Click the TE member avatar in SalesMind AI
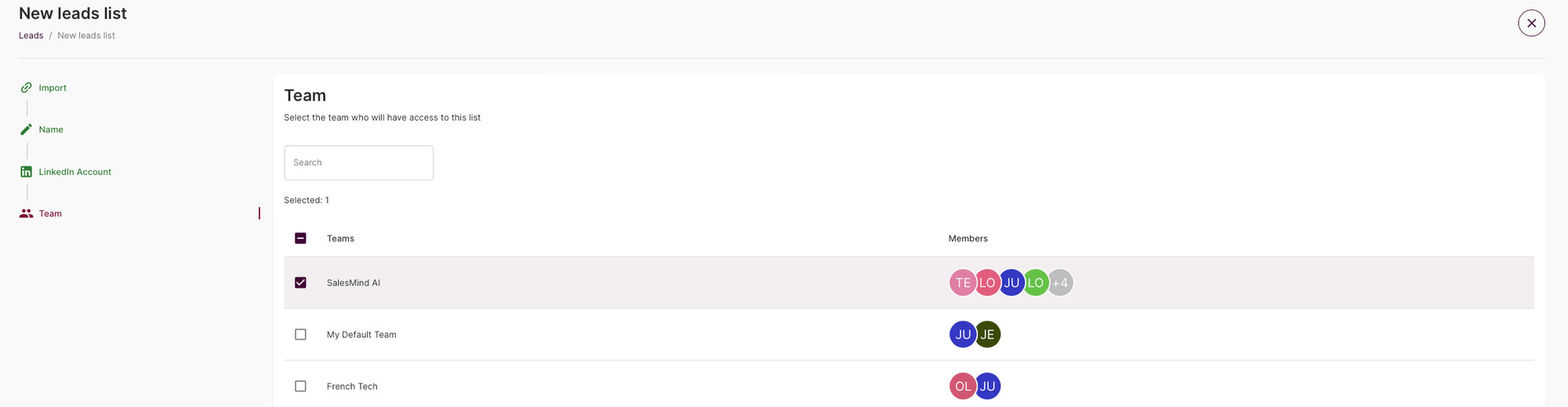The width and height of the screenshot is (1568, 407). tap(963, 282)
